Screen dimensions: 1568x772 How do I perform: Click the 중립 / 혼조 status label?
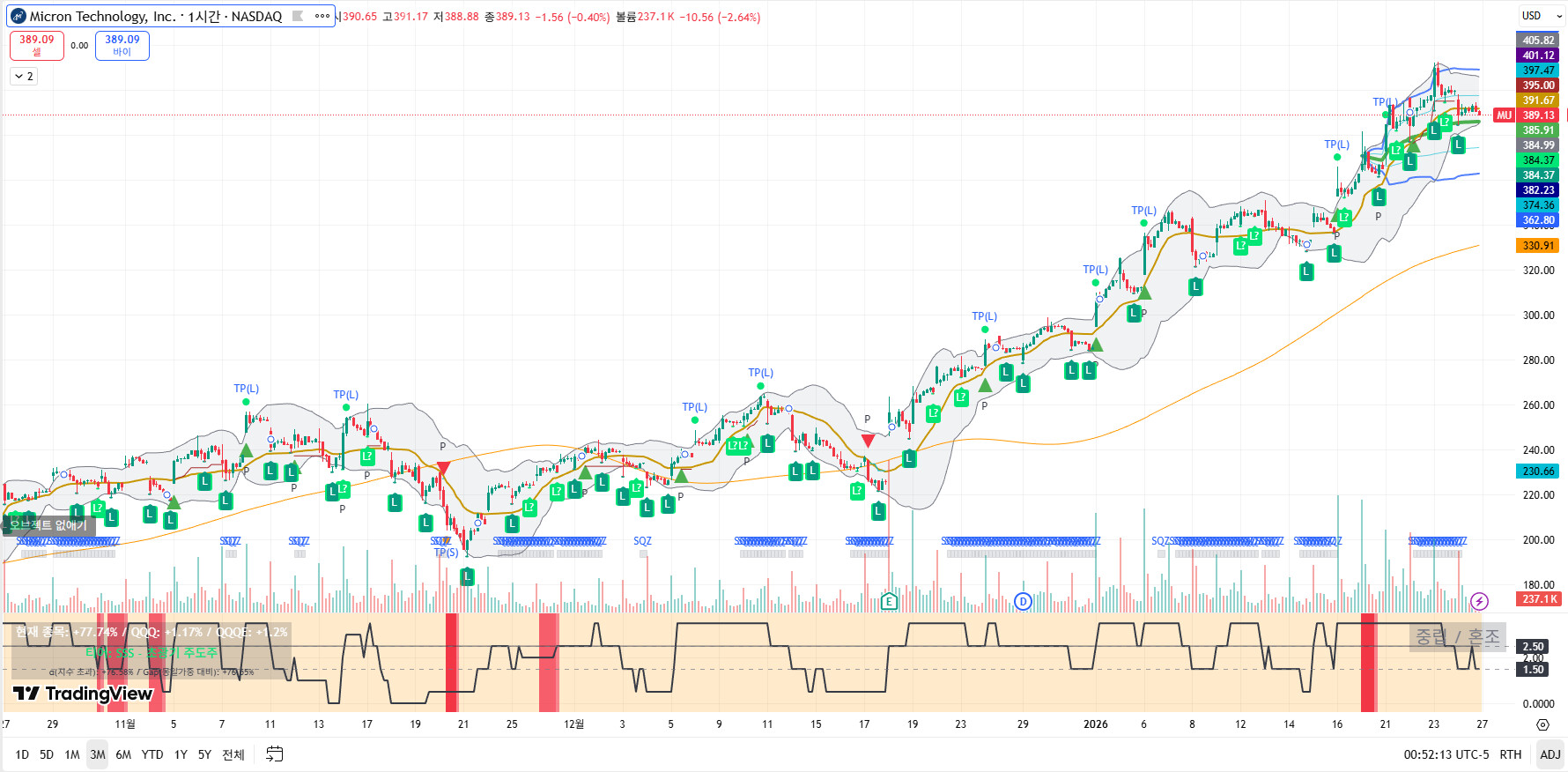pyautogui.click(x=1457, y=636)
